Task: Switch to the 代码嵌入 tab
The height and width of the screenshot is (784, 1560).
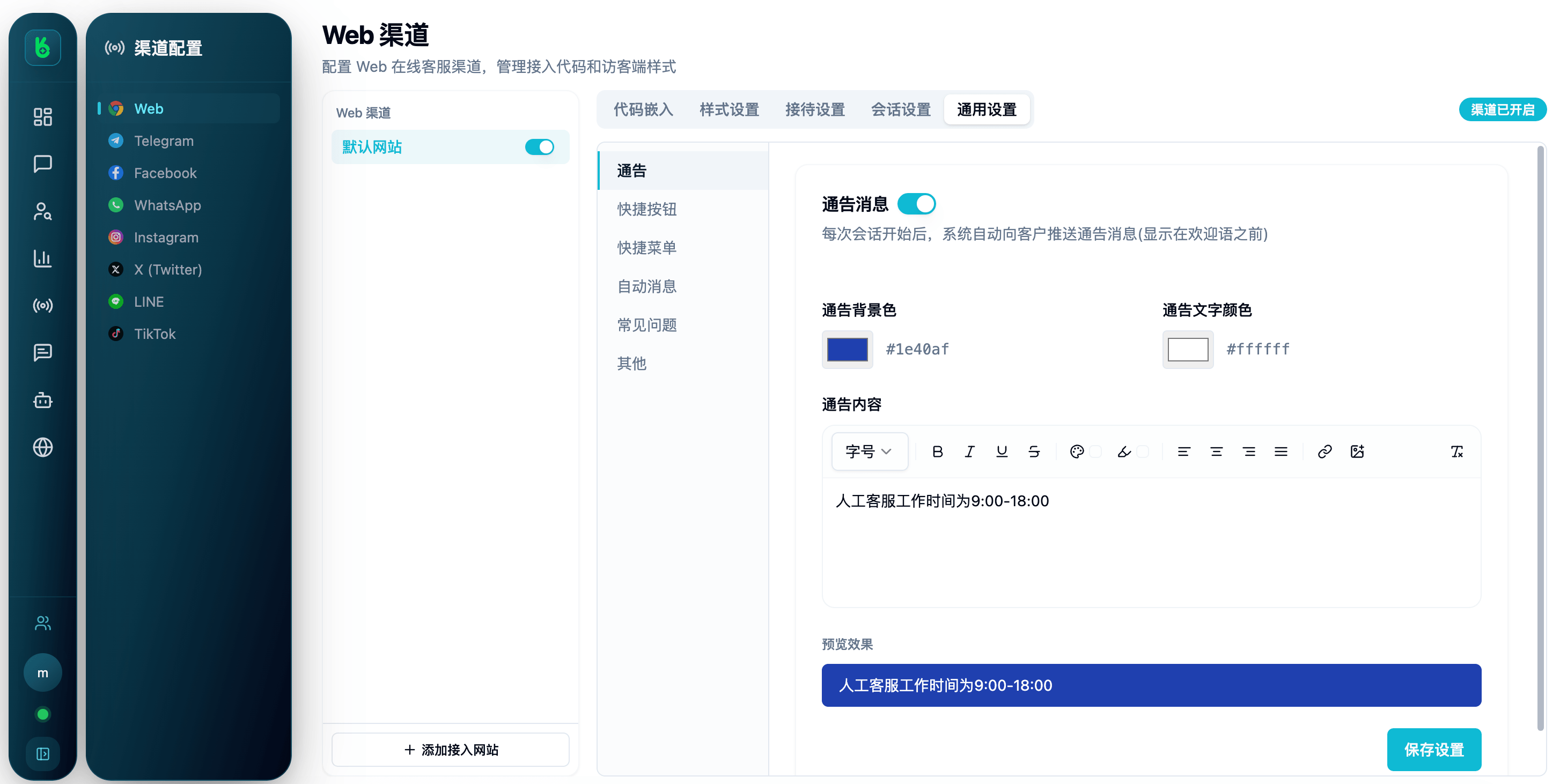Action: (x=643, y=109)
